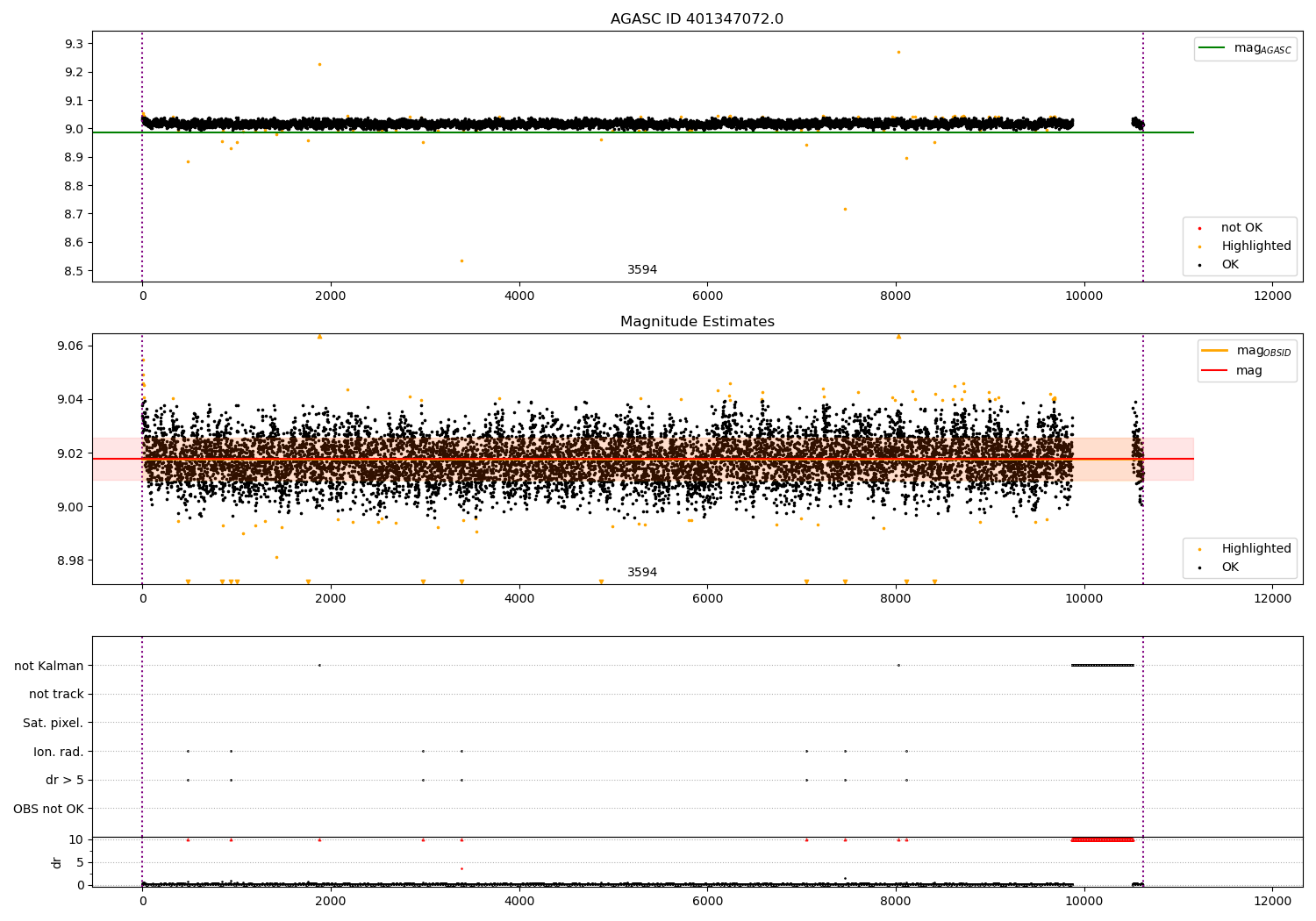Click the '3594' annotation in the top plot
The width and height of the screenshot is (1316, 921).
pos(642,270)
